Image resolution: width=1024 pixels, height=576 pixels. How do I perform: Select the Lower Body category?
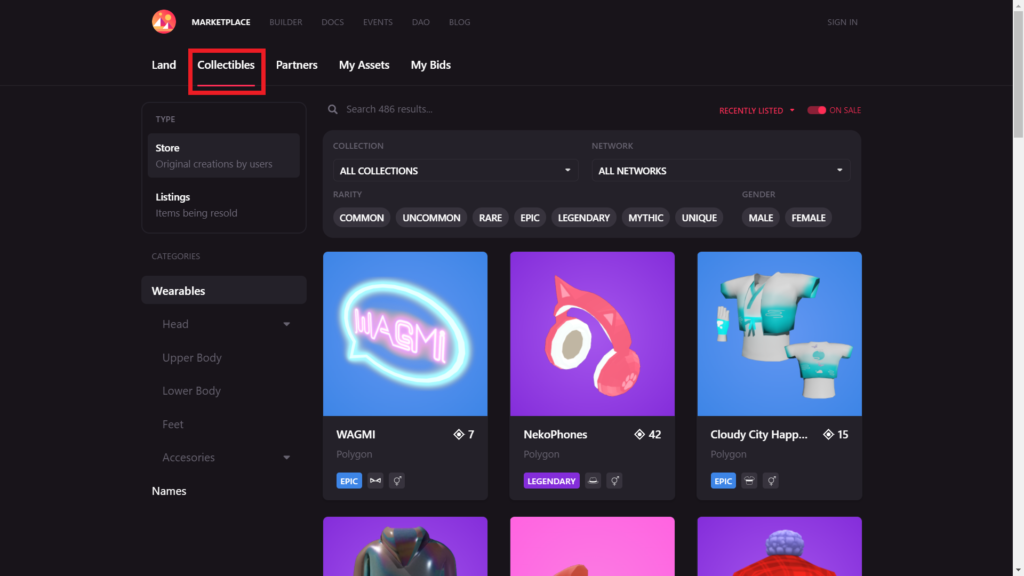pyautogui.click(x=191, y=391)
